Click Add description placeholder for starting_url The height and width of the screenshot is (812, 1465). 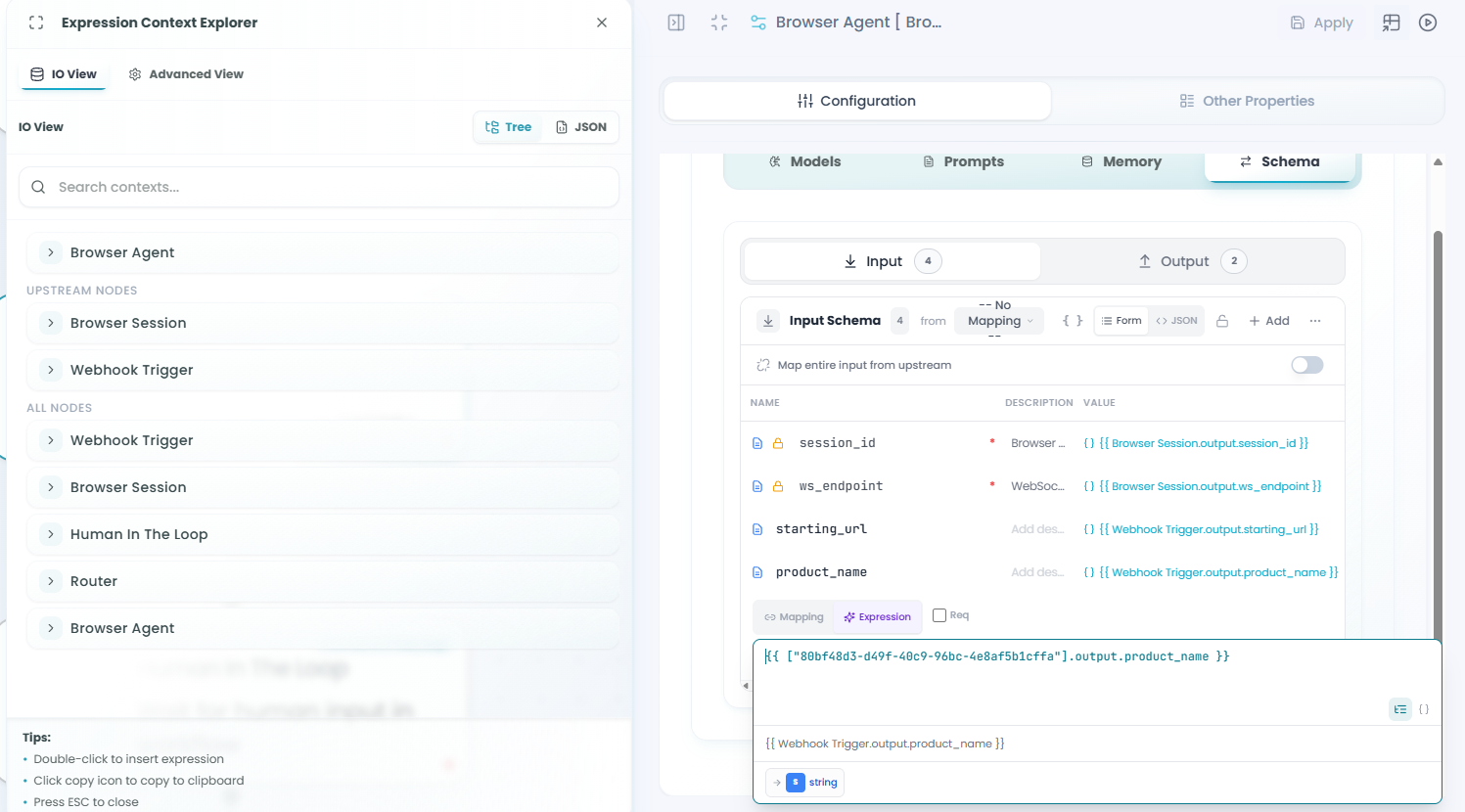click(1037, 529)
